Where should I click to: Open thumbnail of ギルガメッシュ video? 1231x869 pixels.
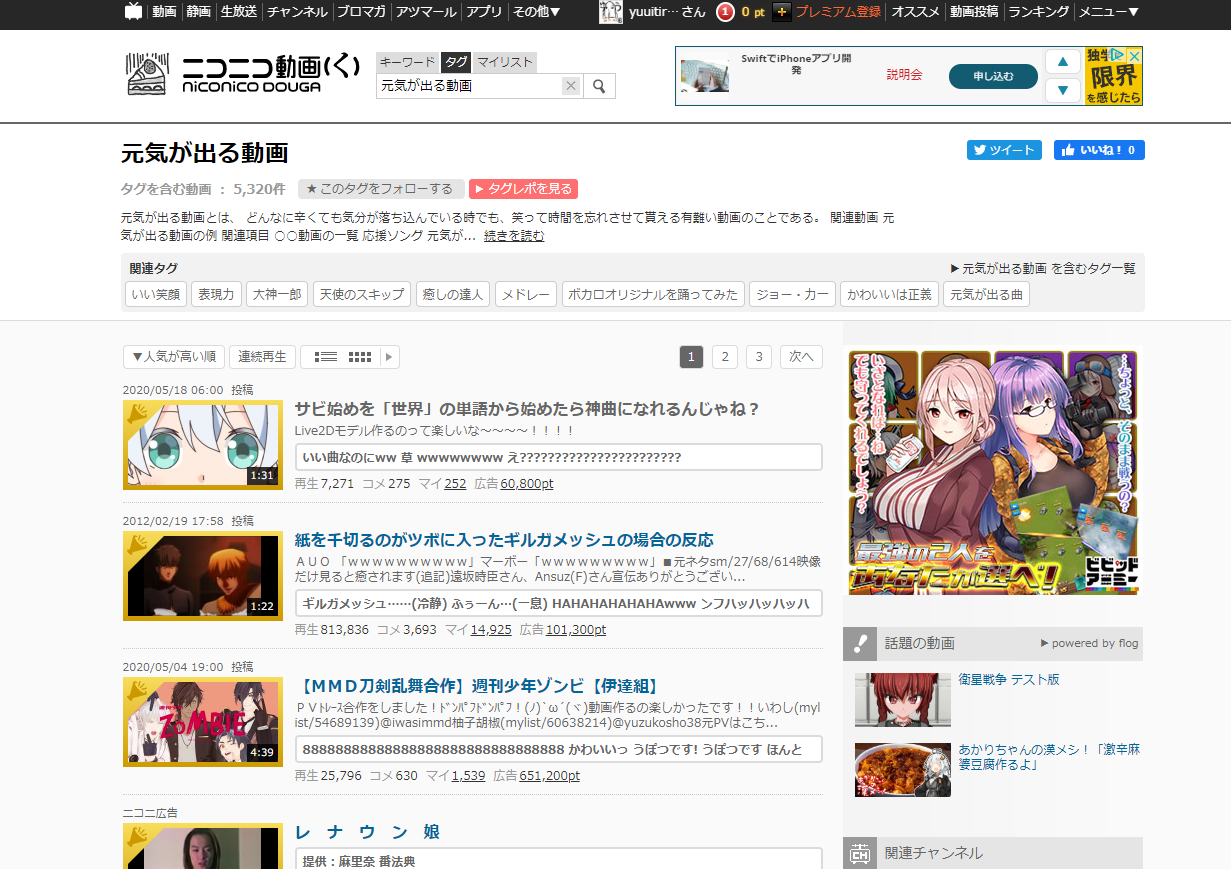(202, 575)
